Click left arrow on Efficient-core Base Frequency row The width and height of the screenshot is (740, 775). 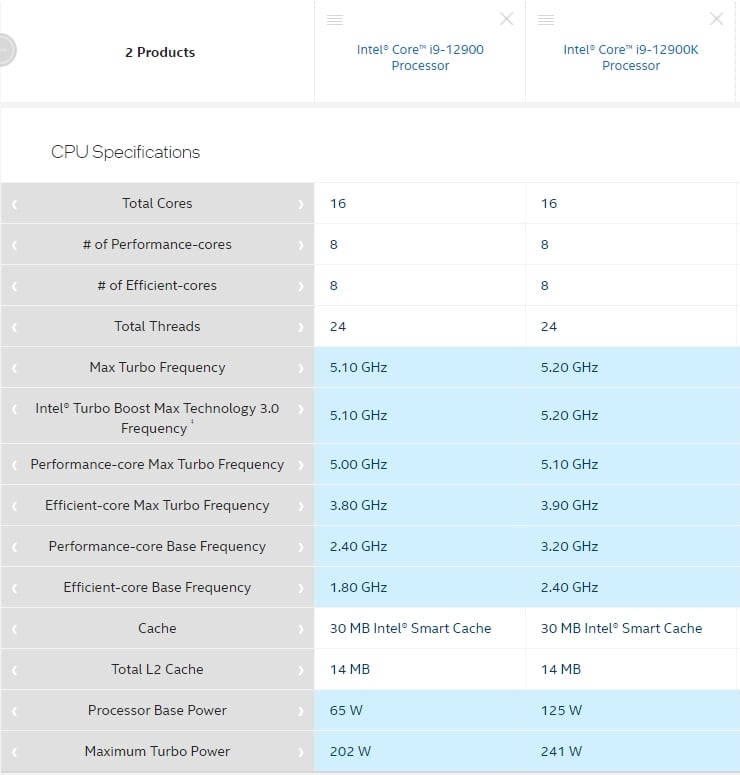14,588
